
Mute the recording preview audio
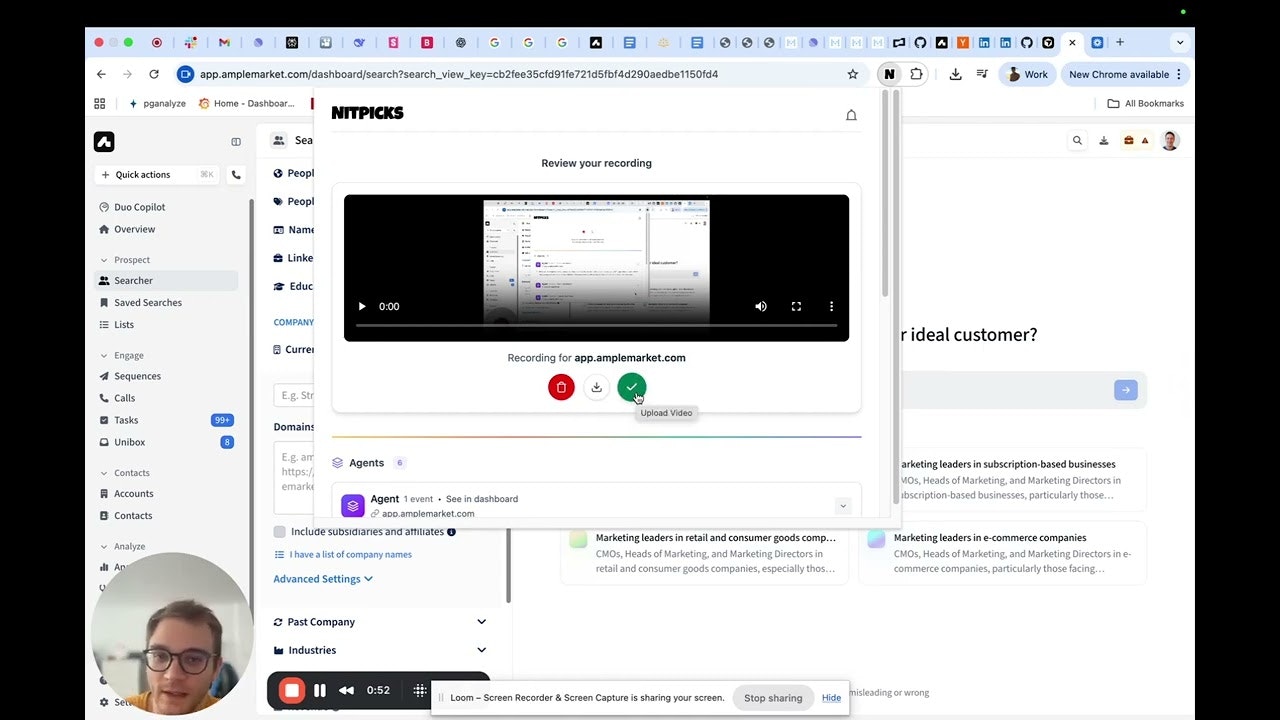761,306
